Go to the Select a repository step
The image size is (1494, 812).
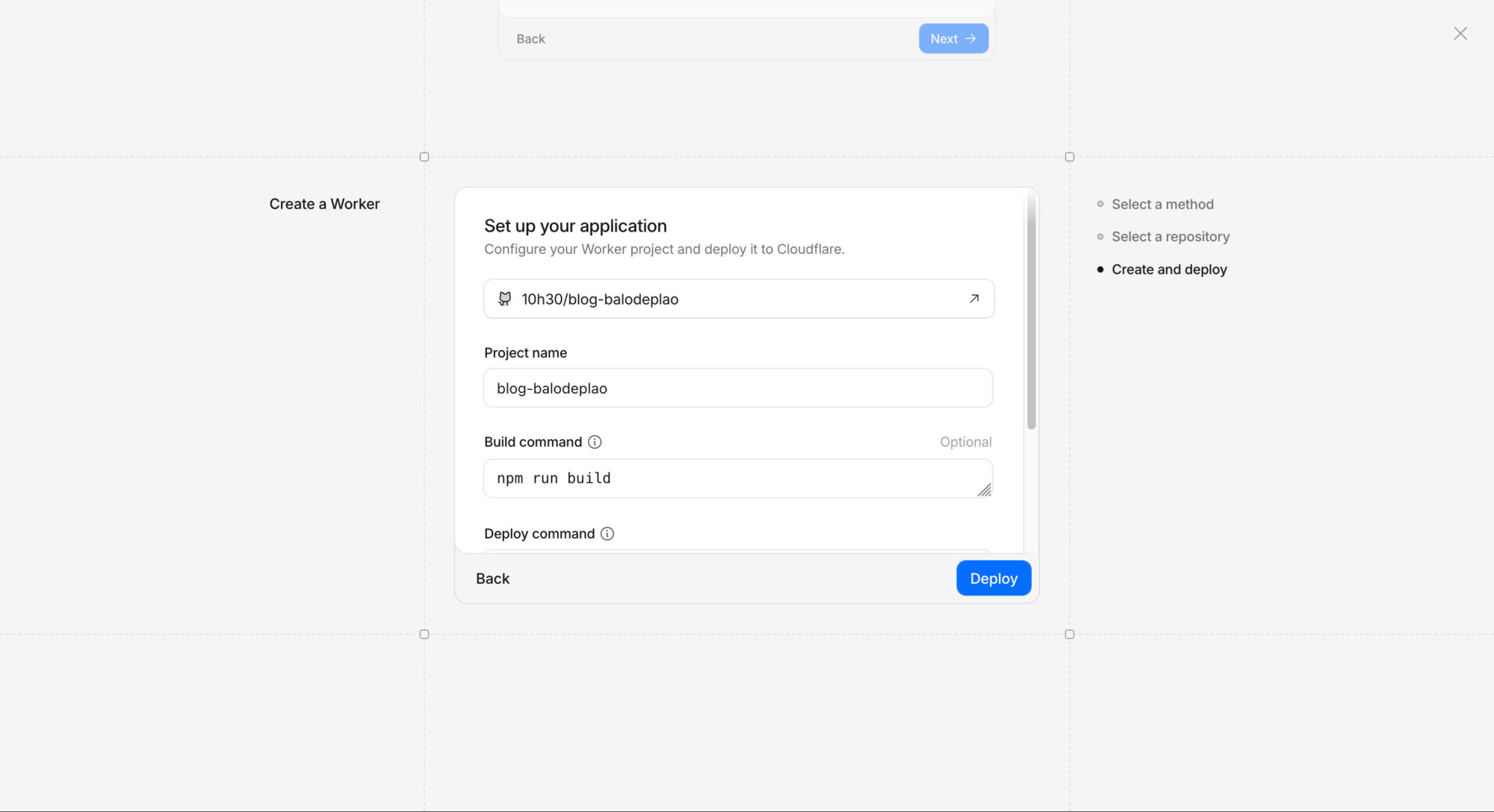coord(1170,237)
